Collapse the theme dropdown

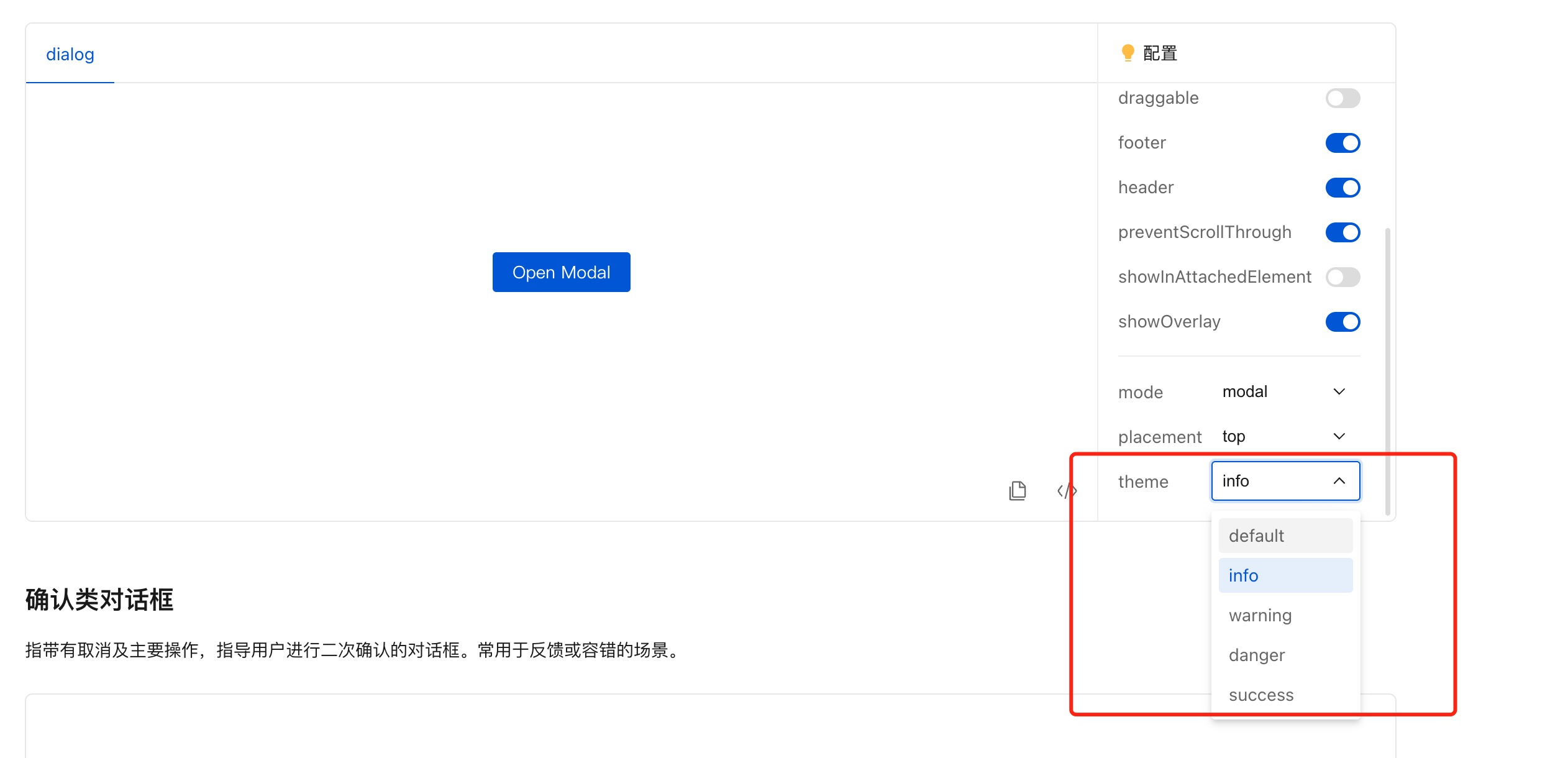tap(1284, 480)
